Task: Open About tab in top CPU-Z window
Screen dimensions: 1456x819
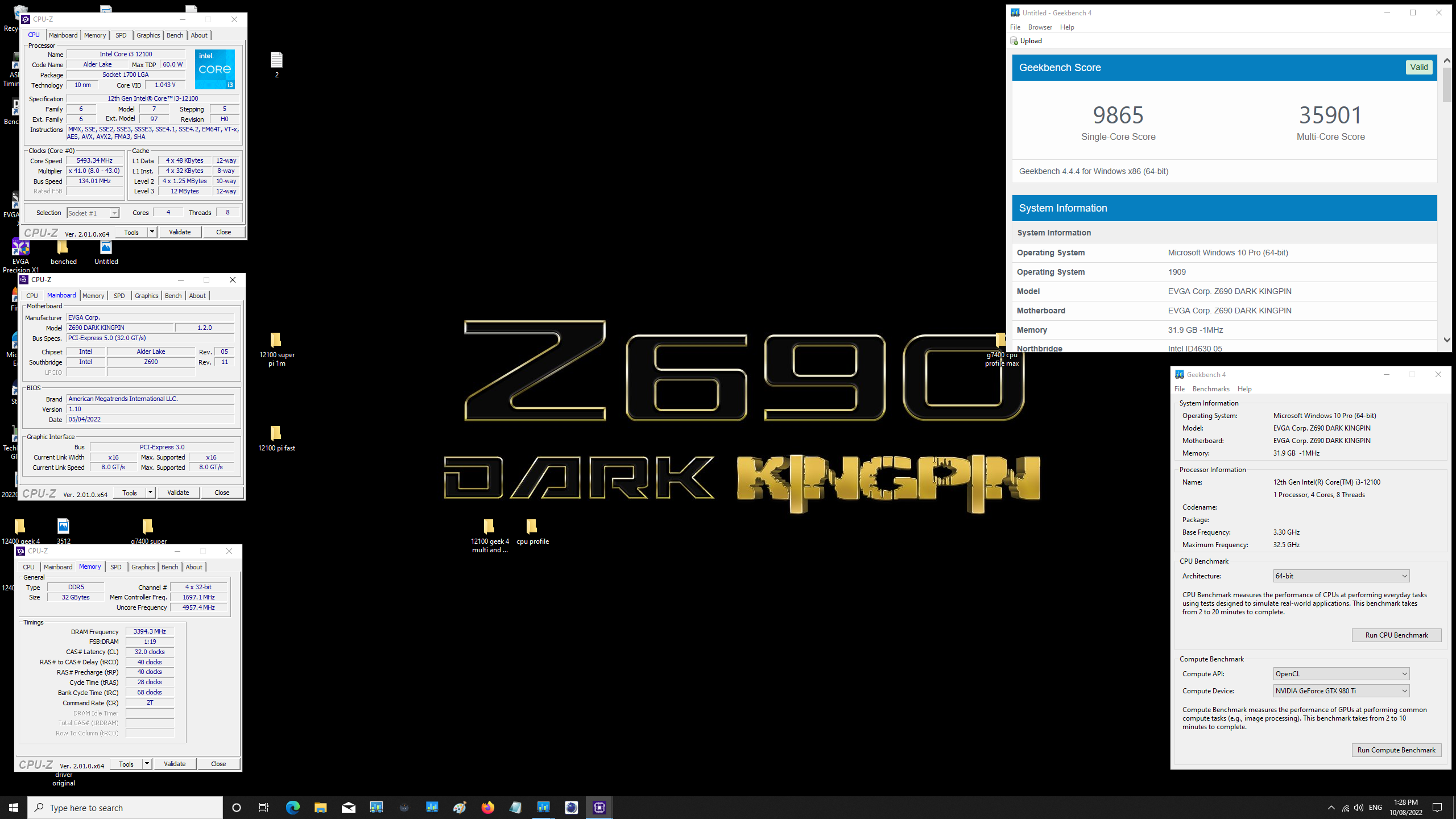Action: tap(199, 35)
